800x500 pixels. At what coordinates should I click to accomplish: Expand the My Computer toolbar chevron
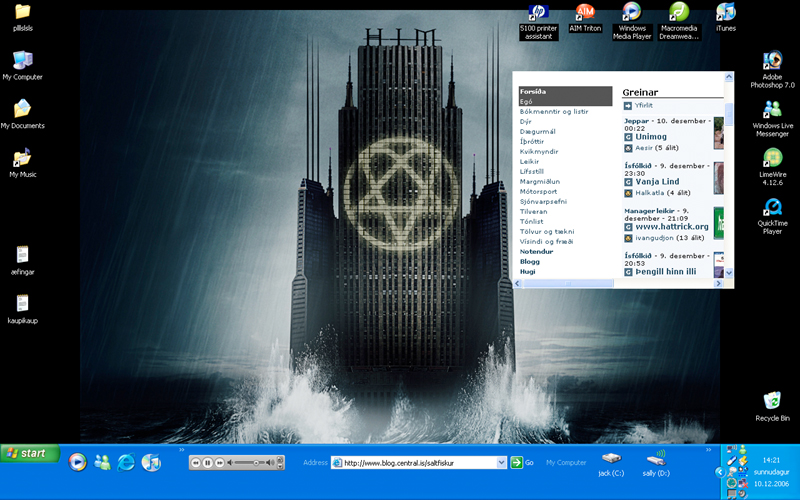click(x=709, y=449)
